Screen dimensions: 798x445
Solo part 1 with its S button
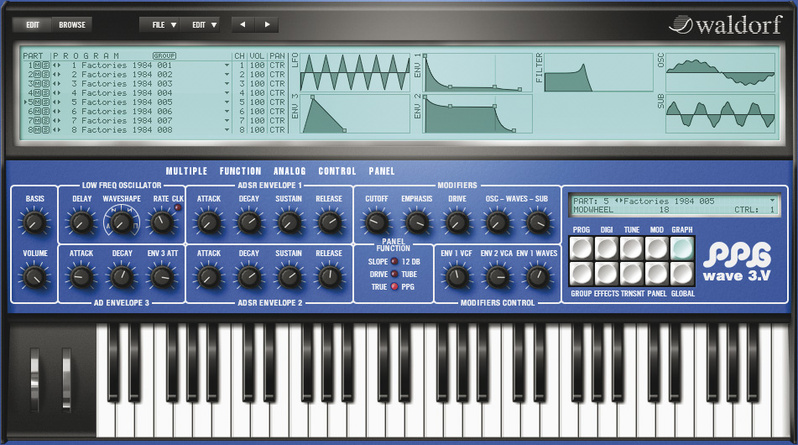click(45, 65)
